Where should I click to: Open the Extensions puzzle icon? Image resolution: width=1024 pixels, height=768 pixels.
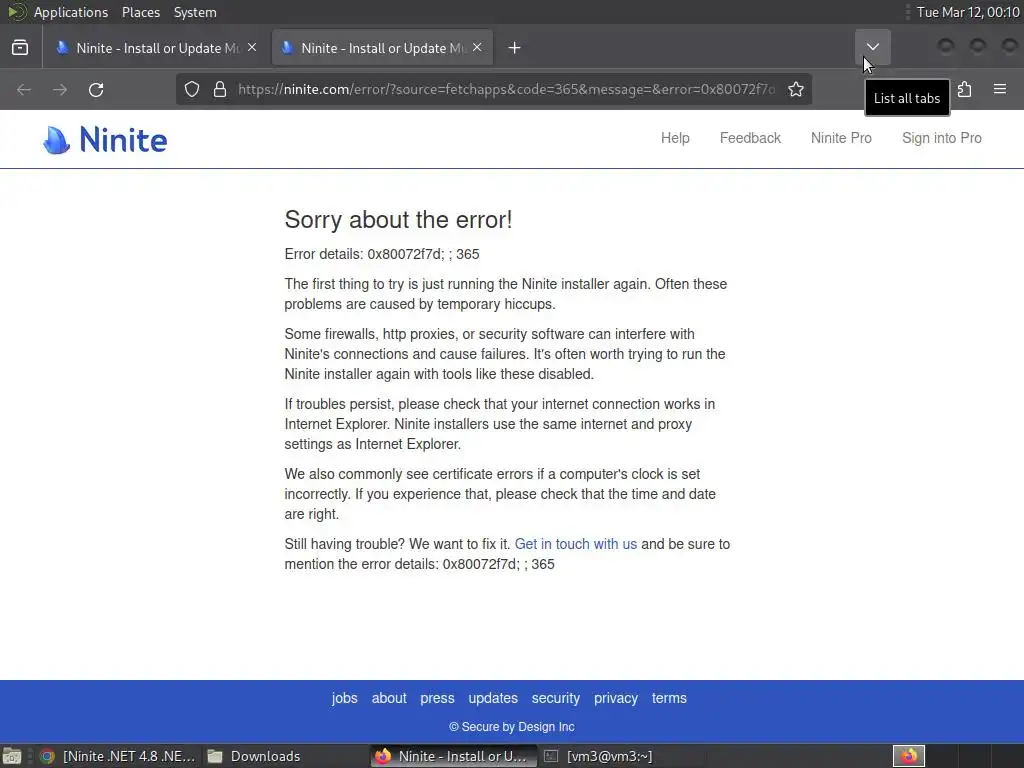tap(965, 89)
